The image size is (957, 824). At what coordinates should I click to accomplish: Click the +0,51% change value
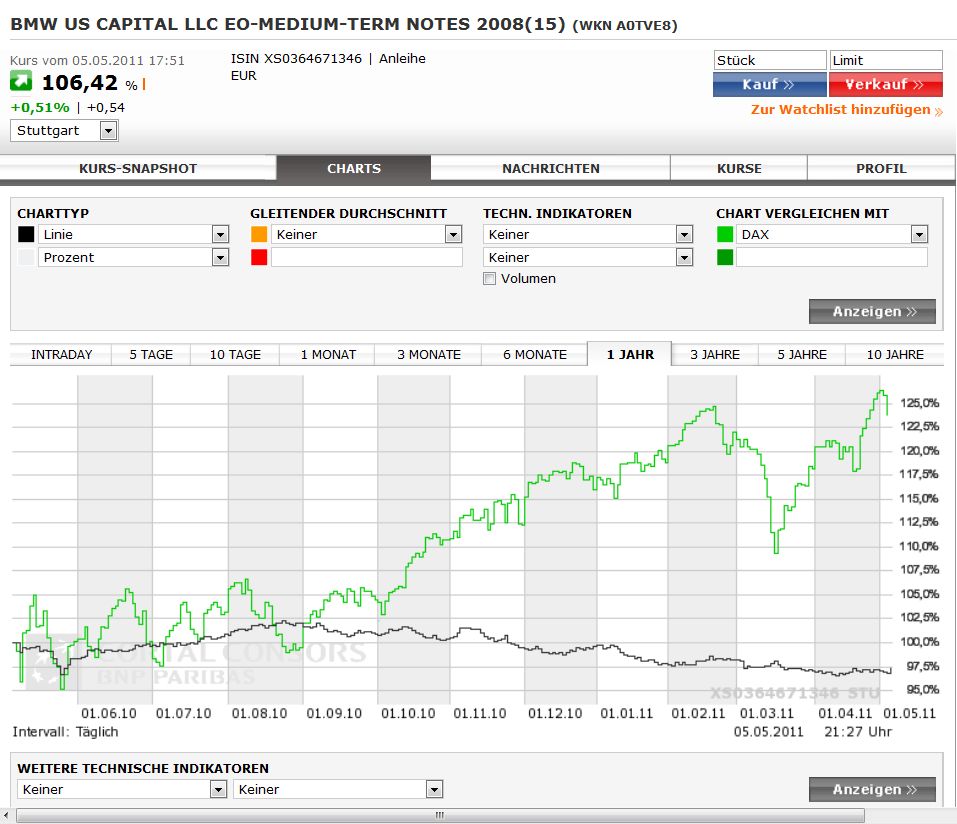40,107
